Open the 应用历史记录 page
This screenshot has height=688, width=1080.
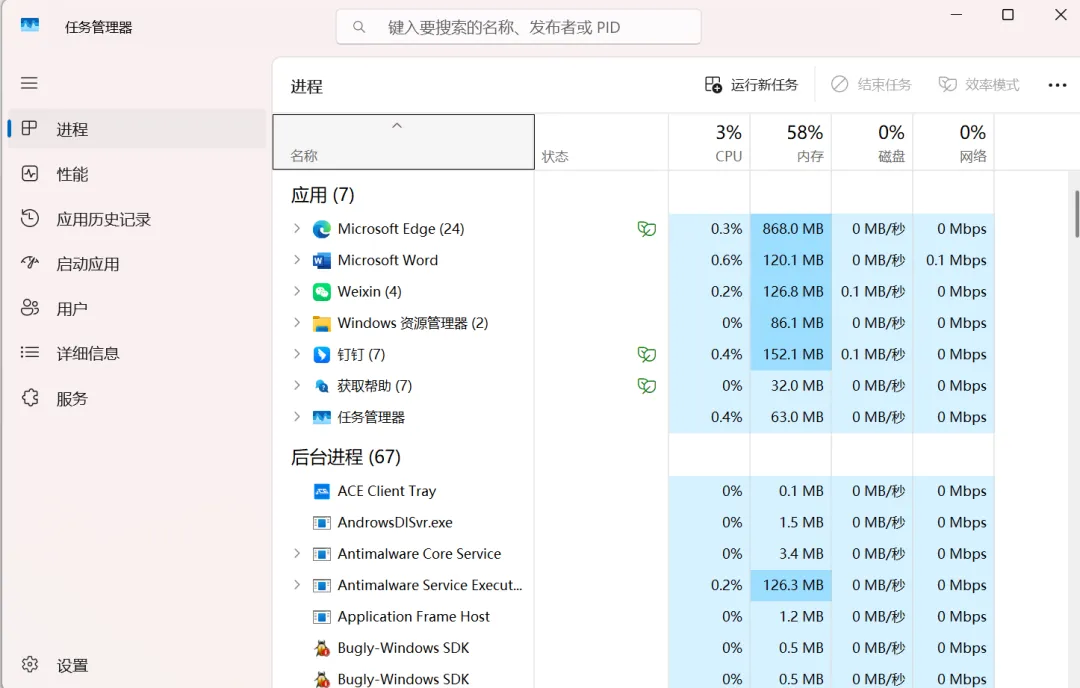point(137,219)
